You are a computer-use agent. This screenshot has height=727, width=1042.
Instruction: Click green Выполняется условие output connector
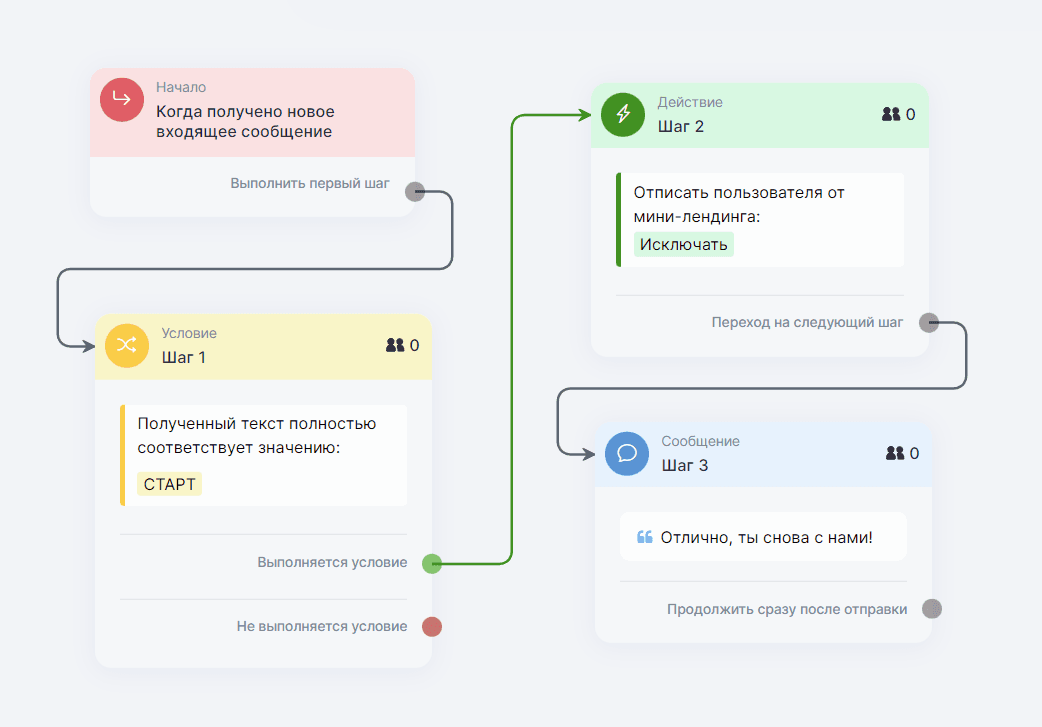point(432,563)
